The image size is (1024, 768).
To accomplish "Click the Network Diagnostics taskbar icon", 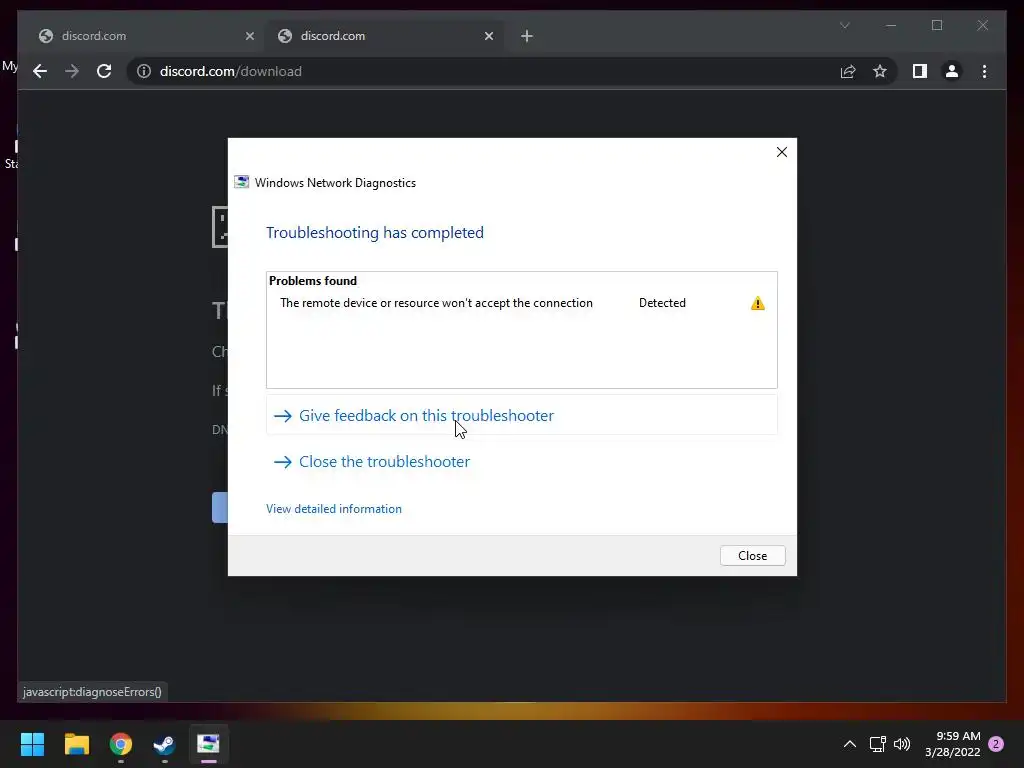I will point(208,744).
